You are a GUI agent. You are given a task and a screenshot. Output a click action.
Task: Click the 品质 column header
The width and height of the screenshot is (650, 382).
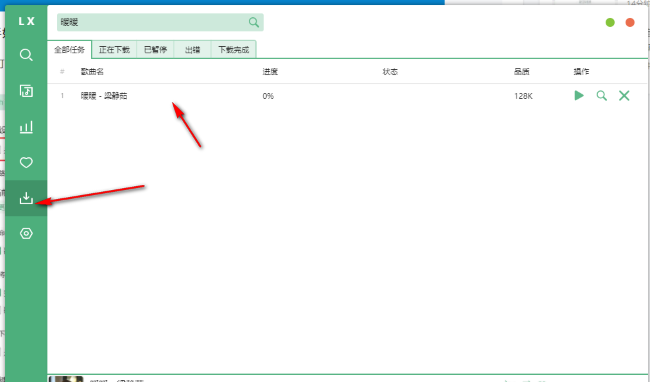click(x=521, y=72)
